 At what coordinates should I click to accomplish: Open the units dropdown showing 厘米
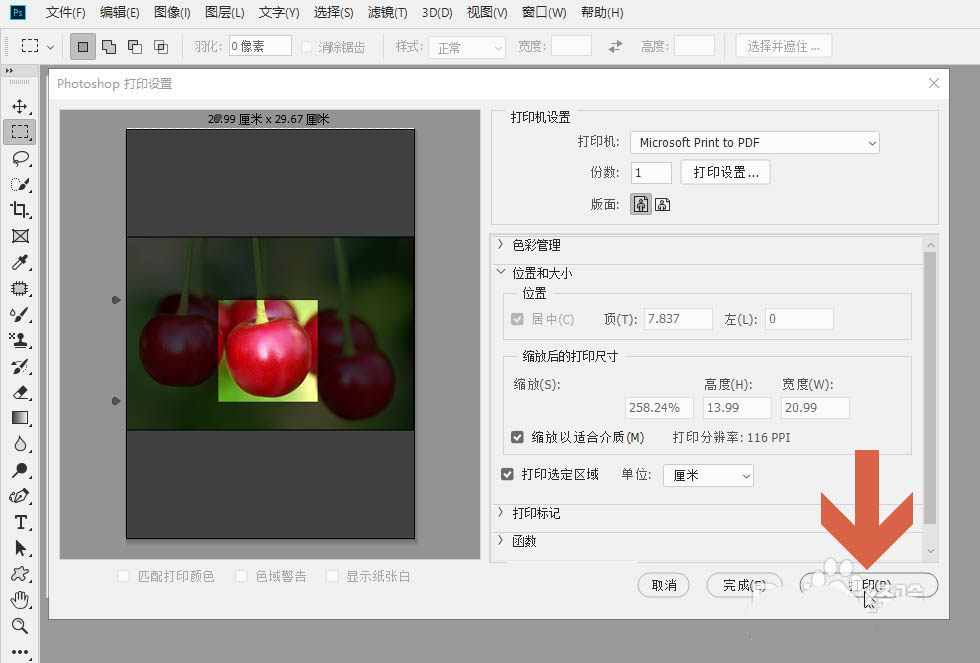click(x=708, y=476)
